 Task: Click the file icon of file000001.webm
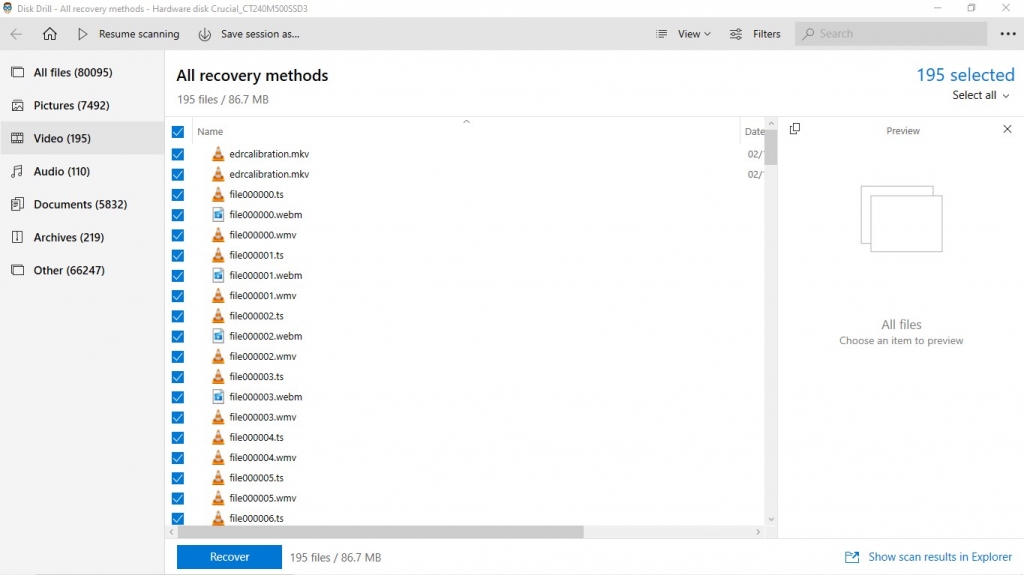point(218,275)
